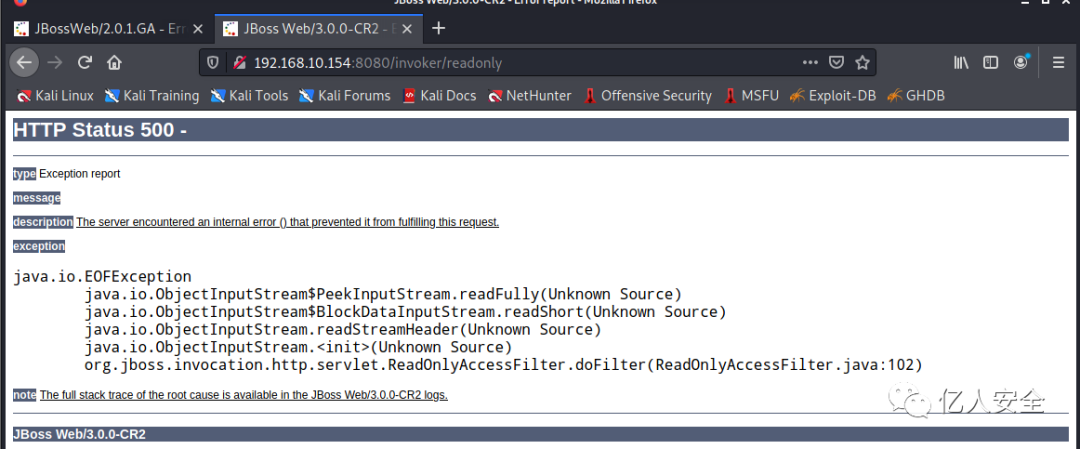Viewport: 1080px width, 449px height.
Task: Open the hamburger application menu
Action: [x=1059, y=63]
